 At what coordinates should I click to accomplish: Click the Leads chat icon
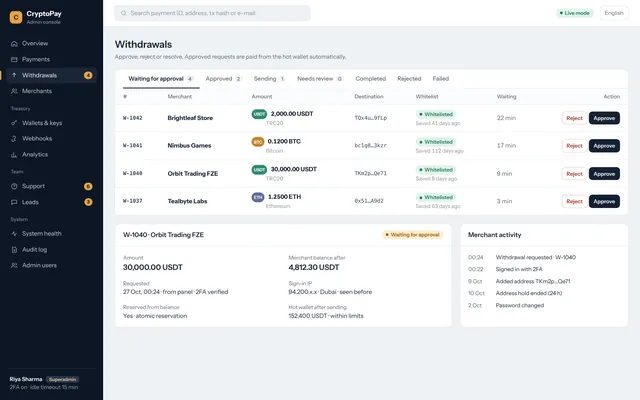(x=14, y=202)
